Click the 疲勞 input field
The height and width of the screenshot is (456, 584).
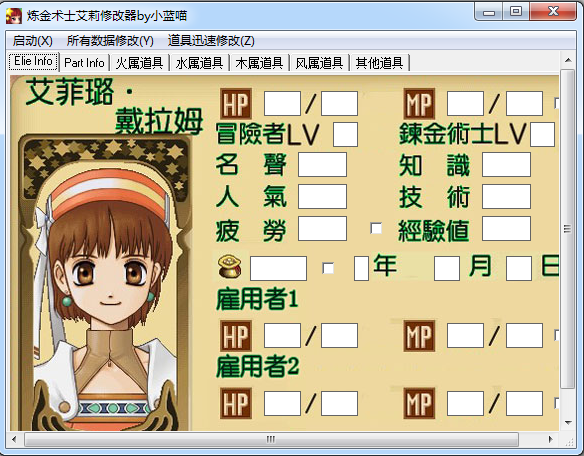pos(322,228)
